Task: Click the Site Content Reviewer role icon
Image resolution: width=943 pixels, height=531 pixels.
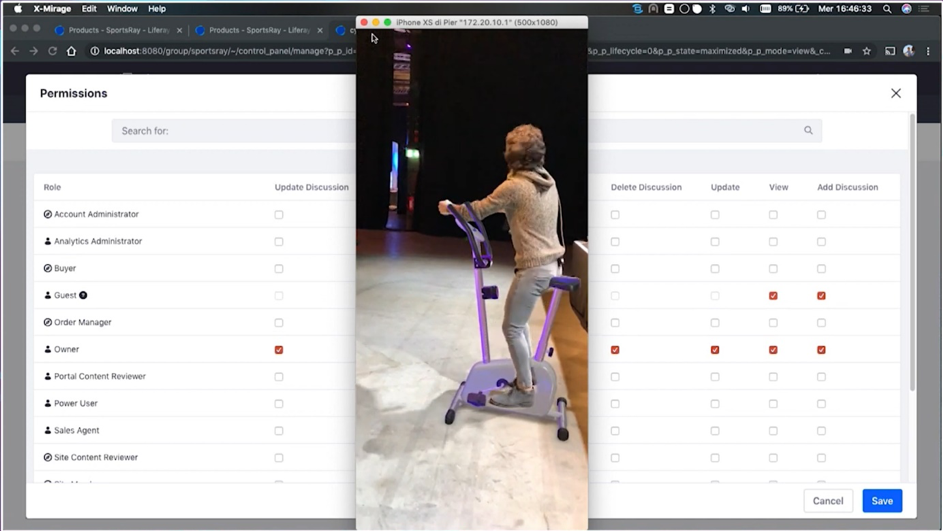Action: (x=48, y=458)
